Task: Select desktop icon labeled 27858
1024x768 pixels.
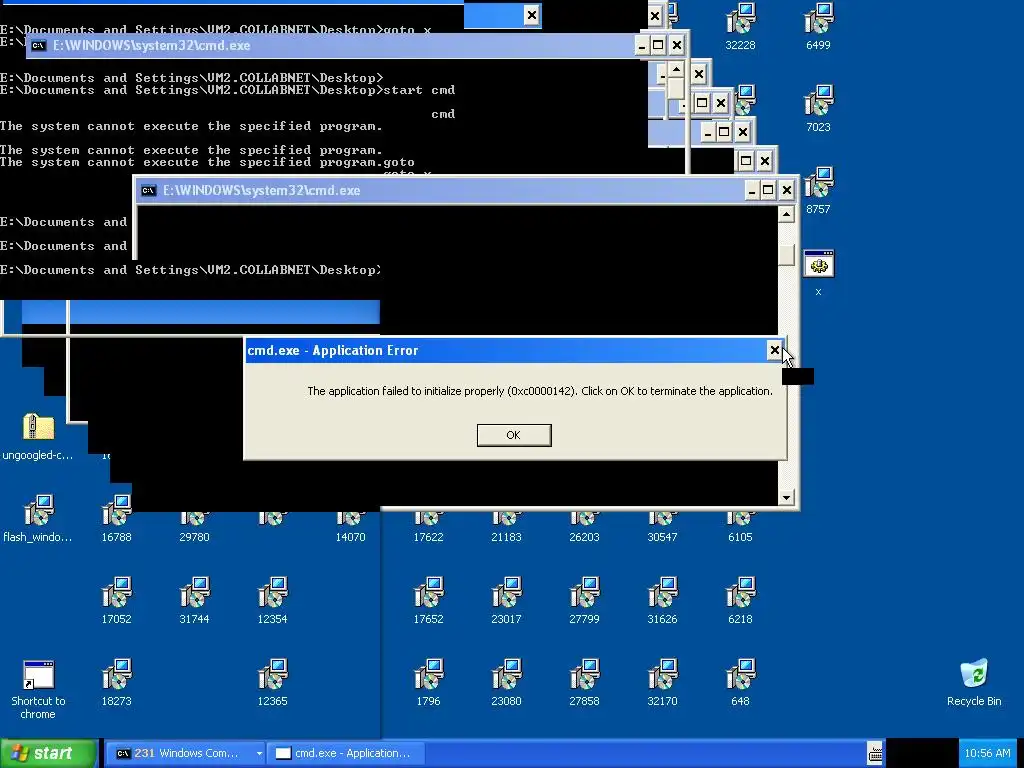Action: pyautogui.click(x=584, y=683)
